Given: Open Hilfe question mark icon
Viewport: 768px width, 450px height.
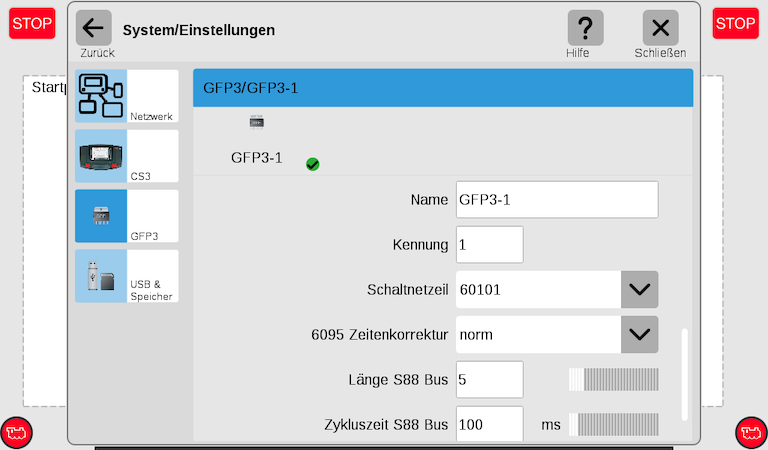Looking at the screenshot, I should 585,28.
